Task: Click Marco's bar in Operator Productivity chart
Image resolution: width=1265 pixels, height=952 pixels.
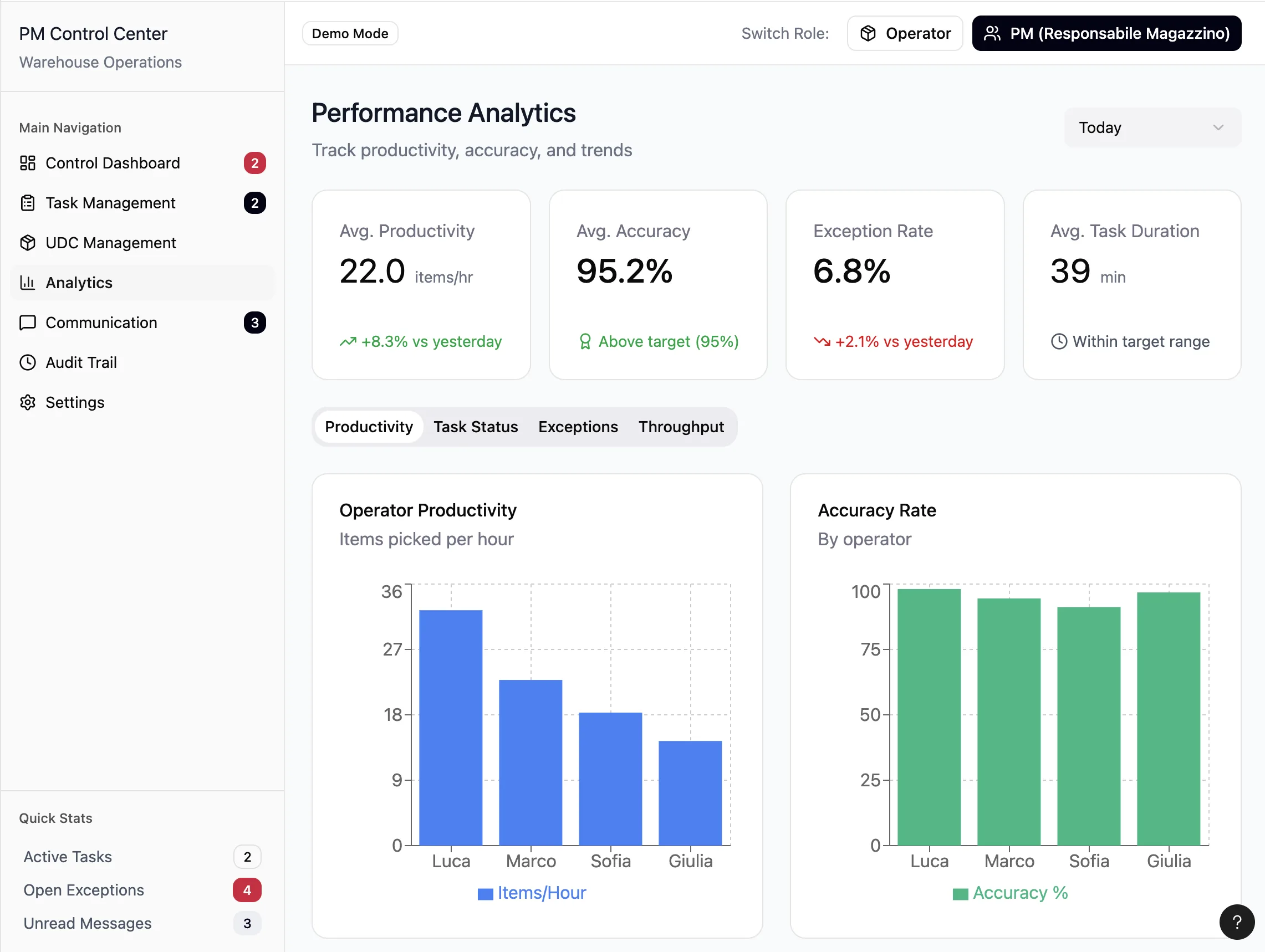Action: coord(531,762)
